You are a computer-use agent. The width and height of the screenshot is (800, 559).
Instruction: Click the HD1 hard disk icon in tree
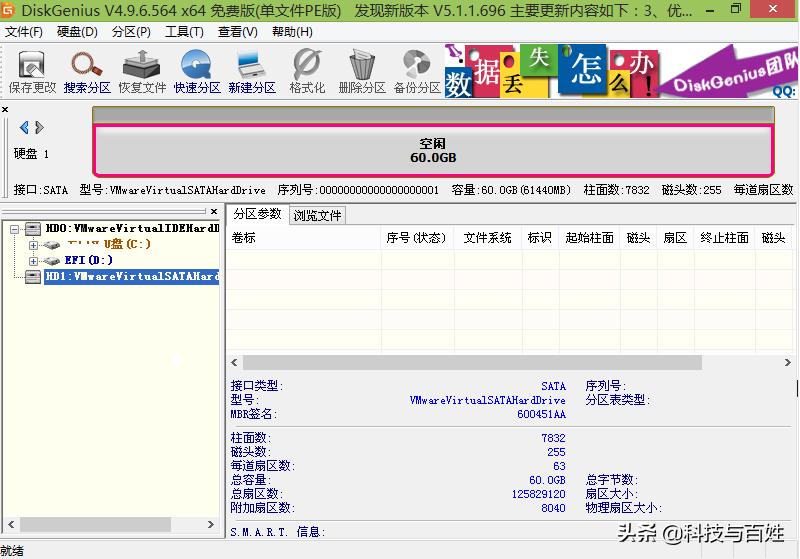pos(33,276)
